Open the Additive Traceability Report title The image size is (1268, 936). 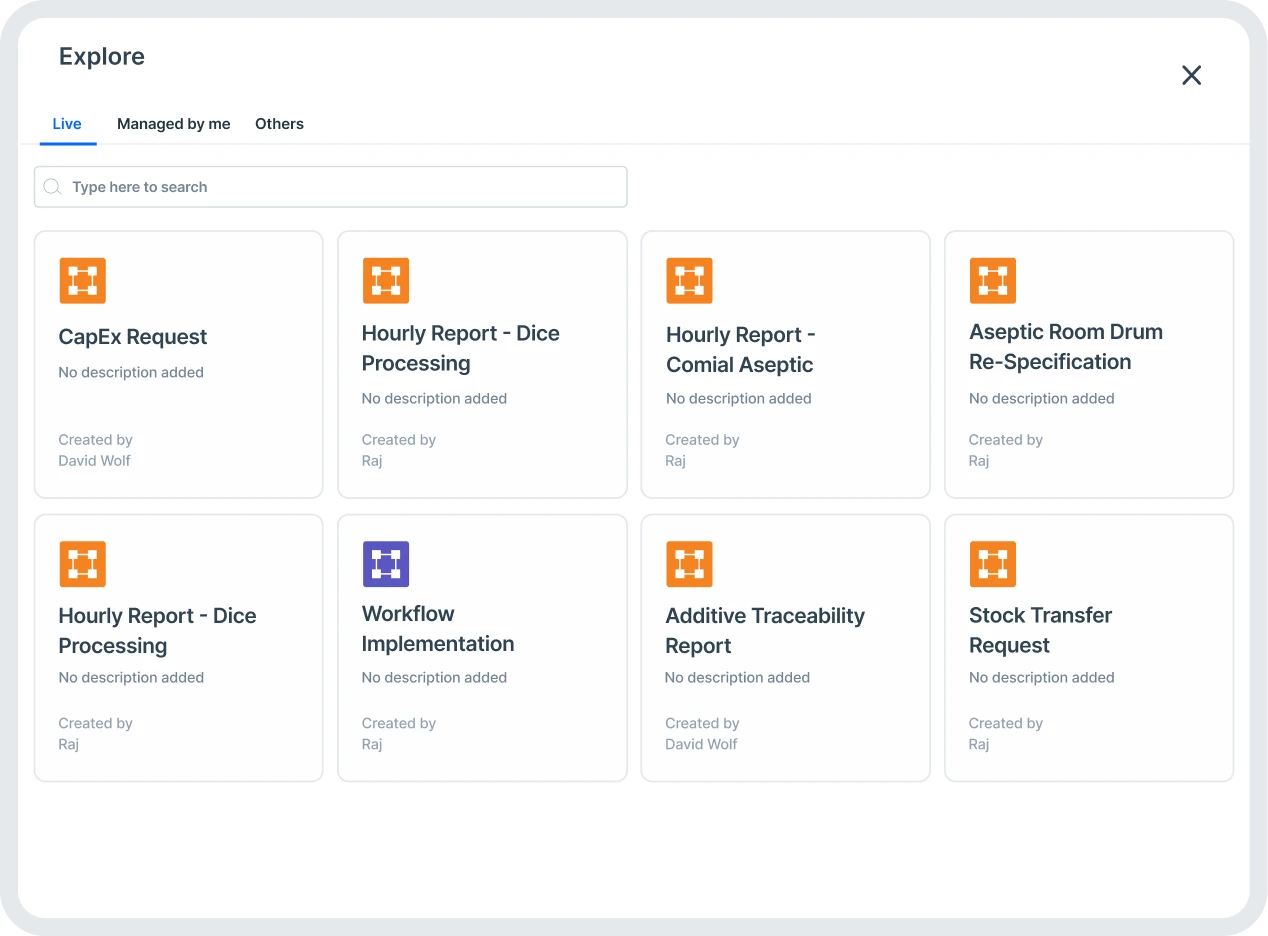coord(765,631)
